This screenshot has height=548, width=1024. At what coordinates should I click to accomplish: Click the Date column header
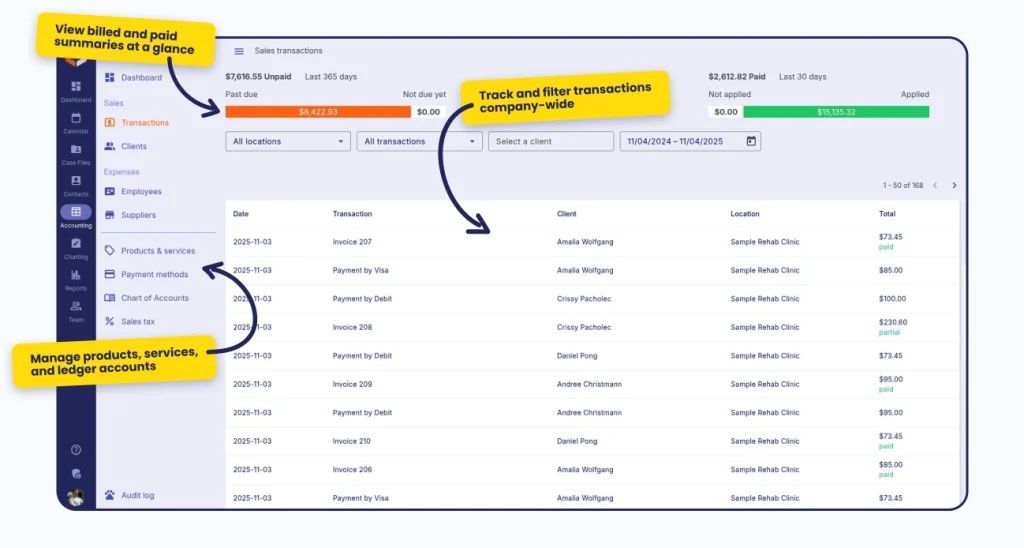(x=240, y=214)
